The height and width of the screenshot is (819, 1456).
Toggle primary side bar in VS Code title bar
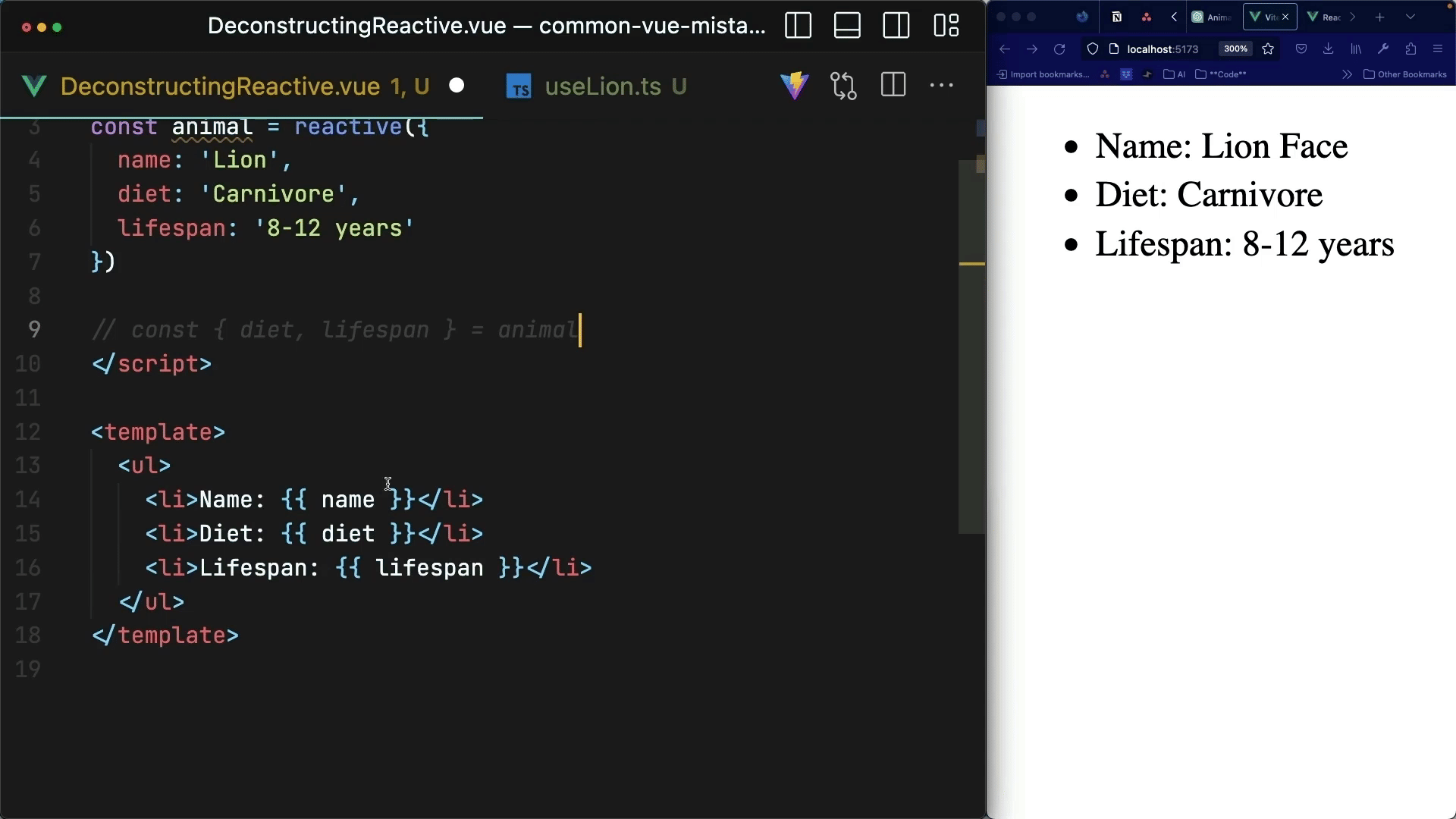click(798, 26)
